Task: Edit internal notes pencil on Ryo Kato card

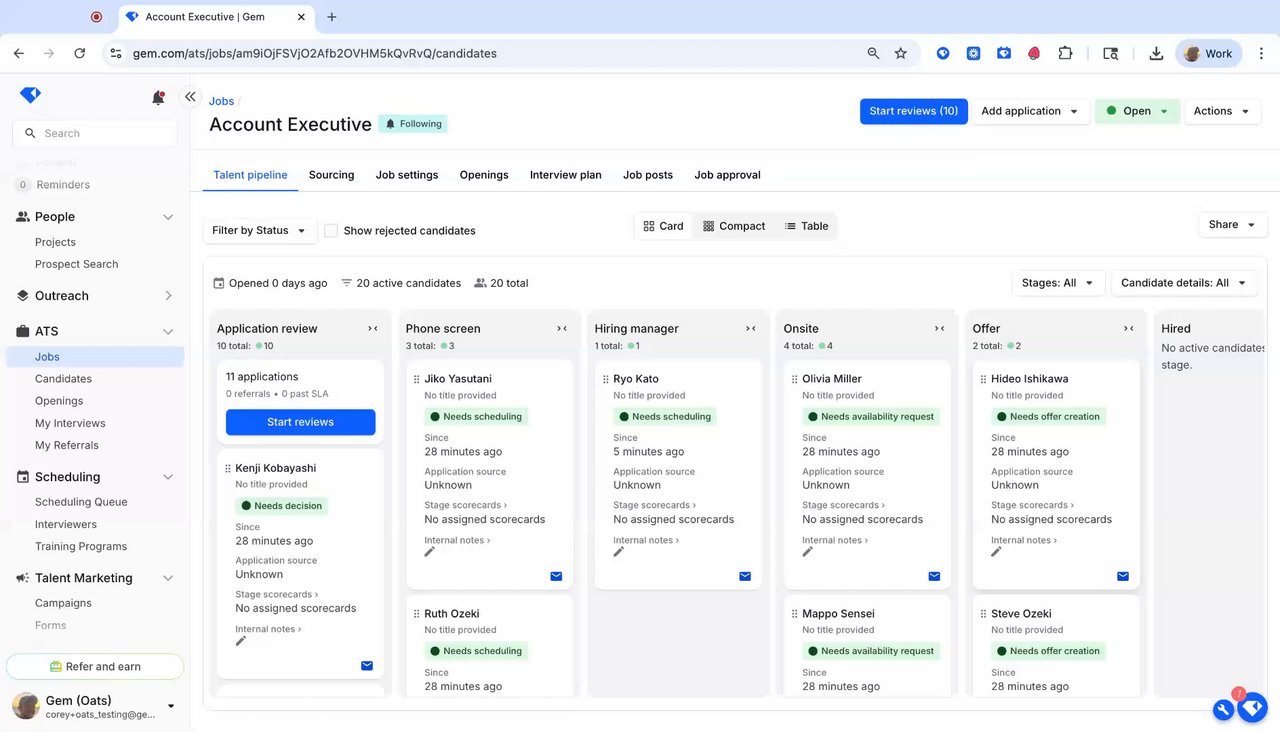Action: [619, 552]
